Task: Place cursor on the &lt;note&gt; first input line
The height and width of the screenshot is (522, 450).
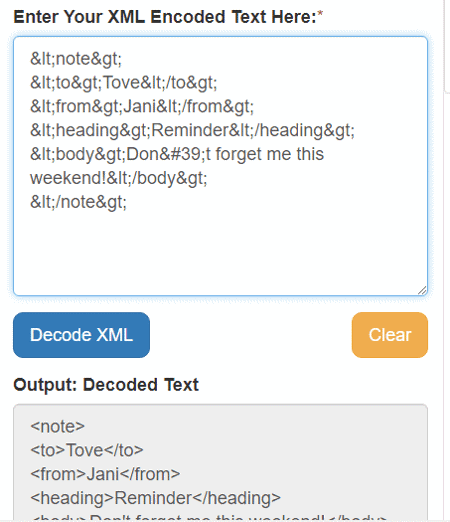Action: tap(76, 59)
